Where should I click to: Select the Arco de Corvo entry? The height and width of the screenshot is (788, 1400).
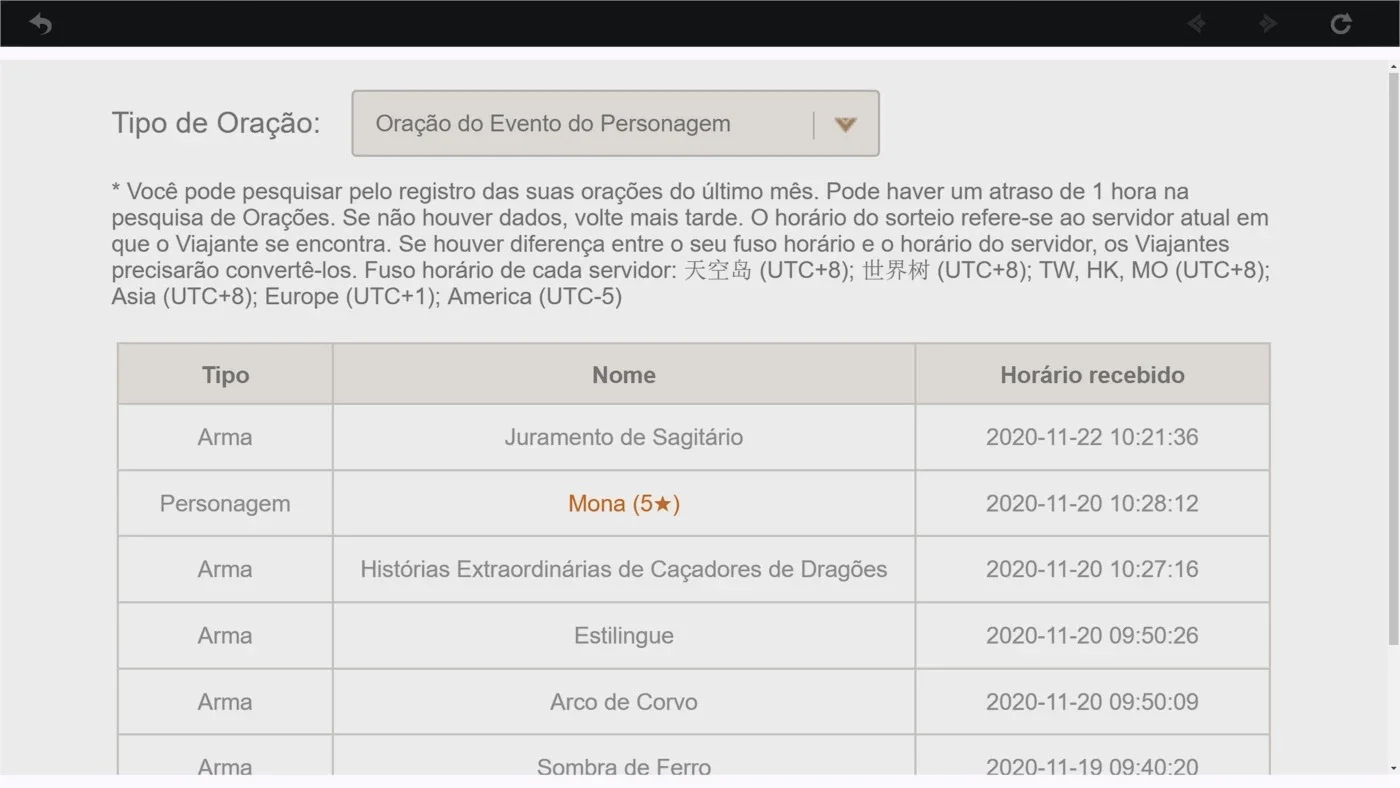pos(624,701)
